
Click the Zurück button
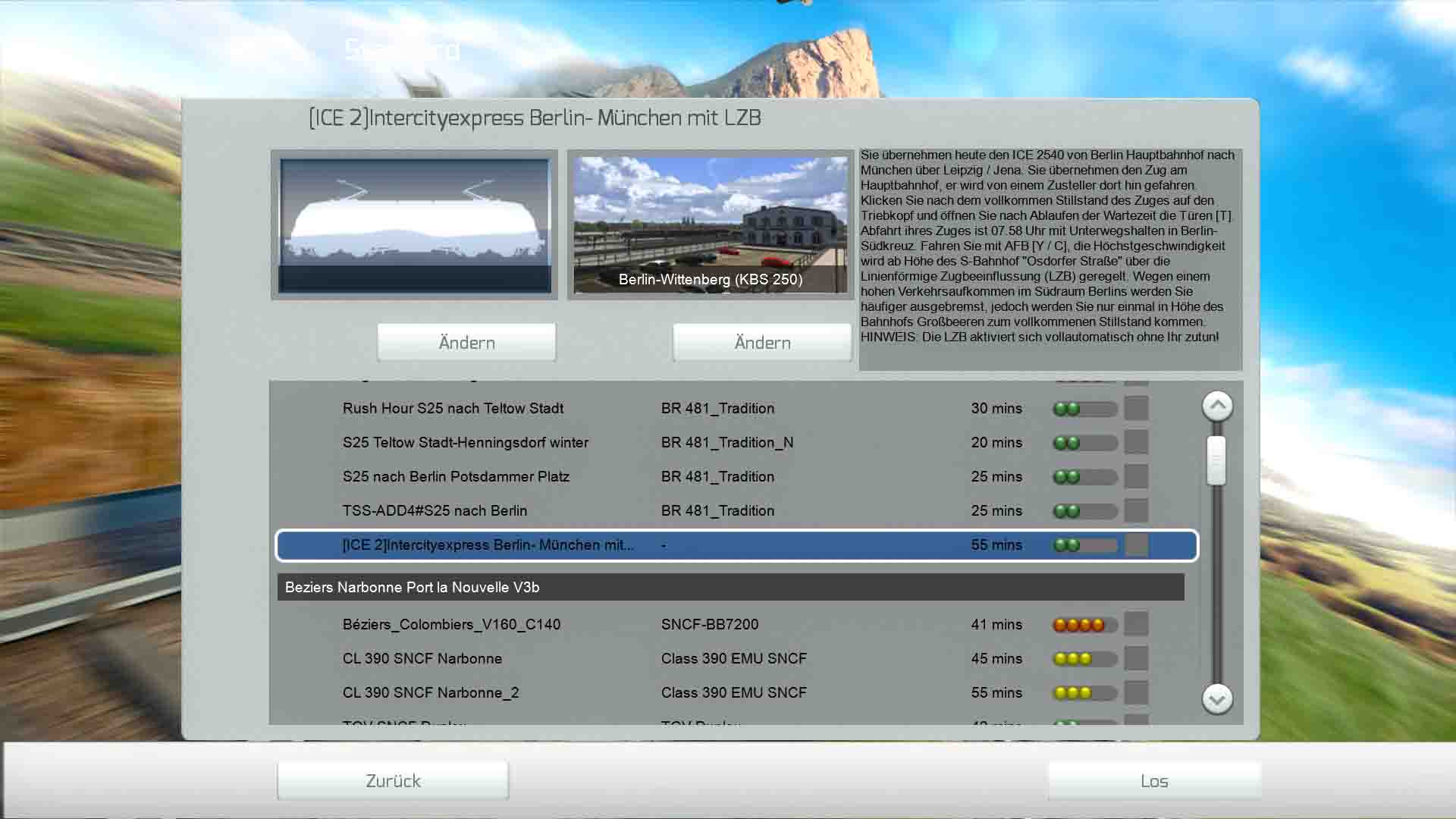click(x=393, y=780)
